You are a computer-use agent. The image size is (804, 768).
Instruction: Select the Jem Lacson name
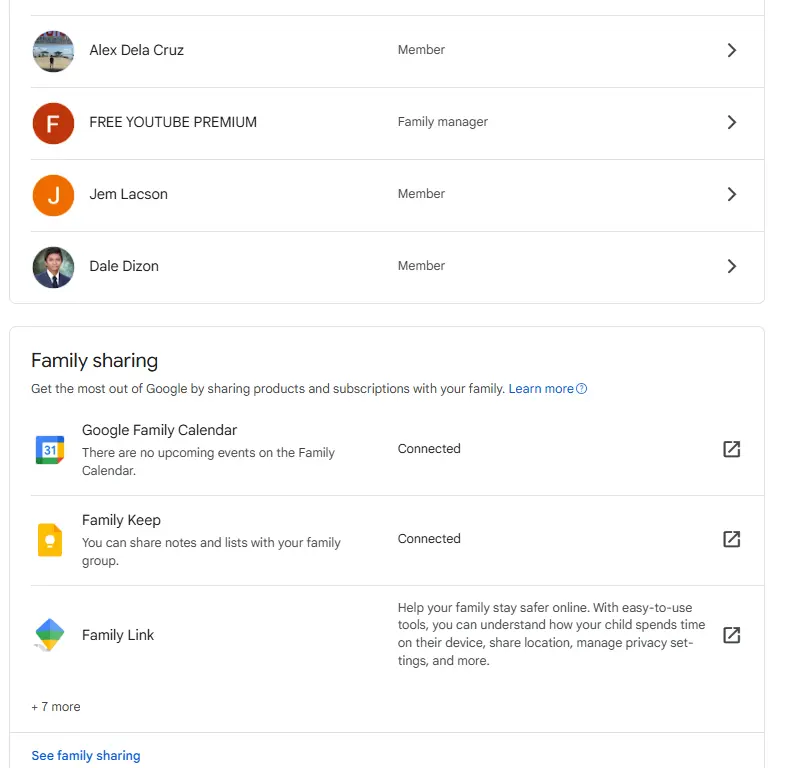pyautogui.click(x=128, y=194)
